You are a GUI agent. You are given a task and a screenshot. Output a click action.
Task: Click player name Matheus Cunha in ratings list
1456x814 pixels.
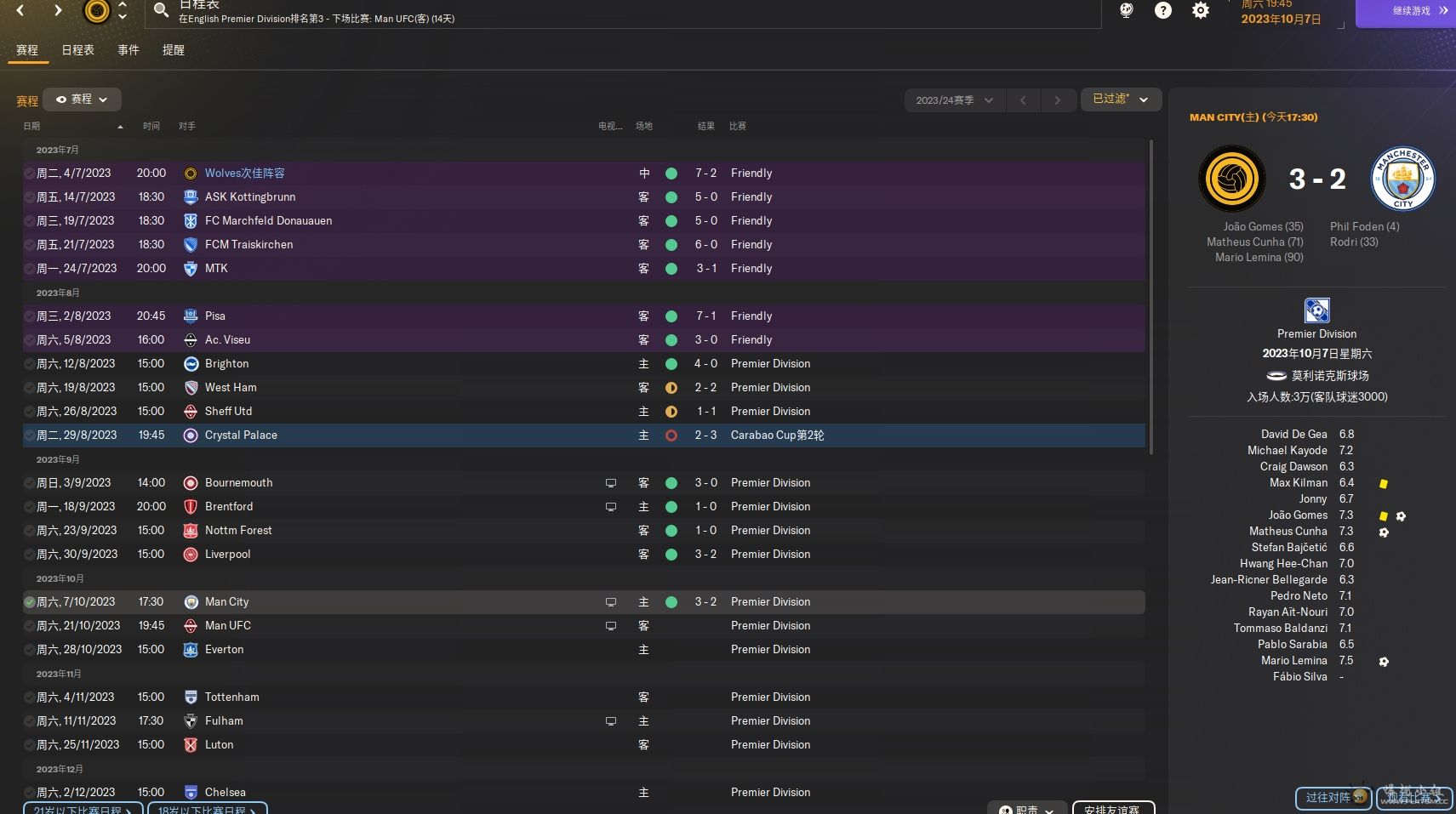[1288, 531]
